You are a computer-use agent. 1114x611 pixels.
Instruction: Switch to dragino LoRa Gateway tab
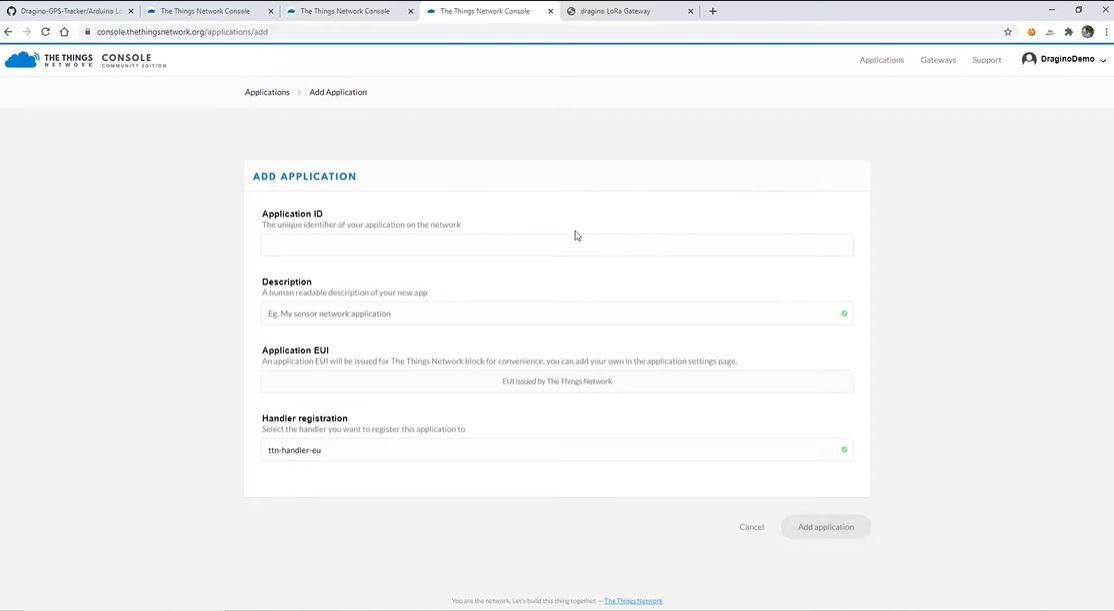629,11
